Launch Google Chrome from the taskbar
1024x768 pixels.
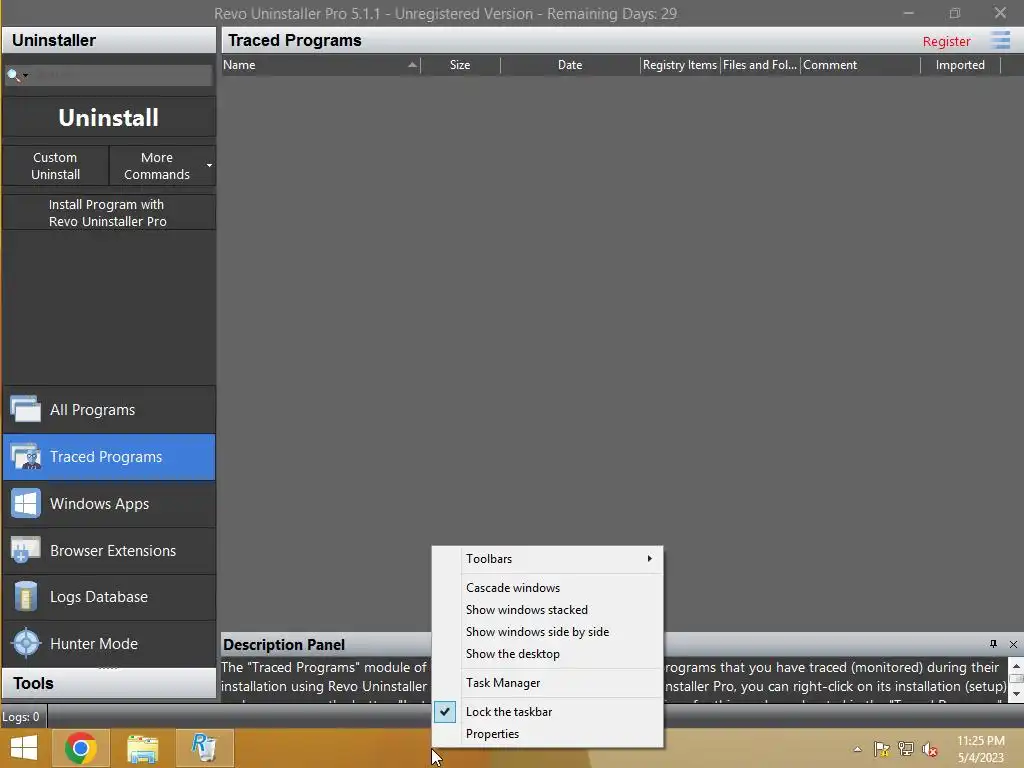tap(80, 748)
